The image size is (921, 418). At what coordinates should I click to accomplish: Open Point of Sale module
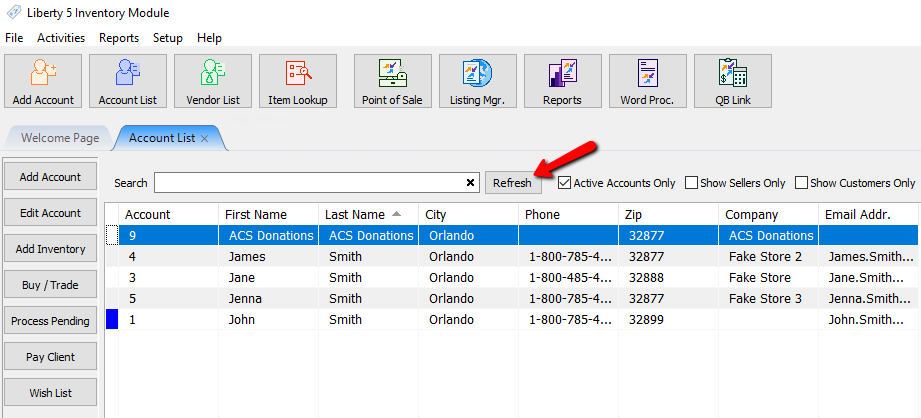(x=392, y=81)
